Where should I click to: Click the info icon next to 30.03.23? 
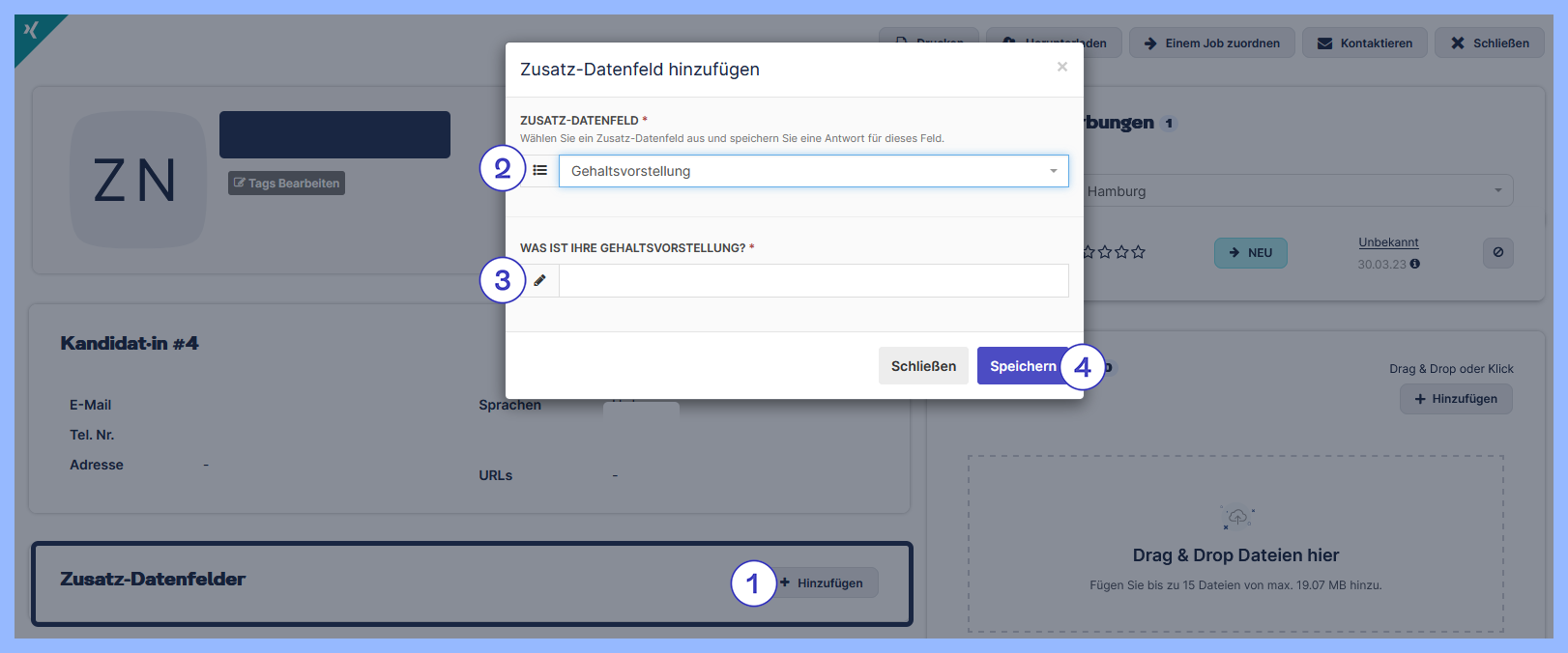(x=1415, y=264)
